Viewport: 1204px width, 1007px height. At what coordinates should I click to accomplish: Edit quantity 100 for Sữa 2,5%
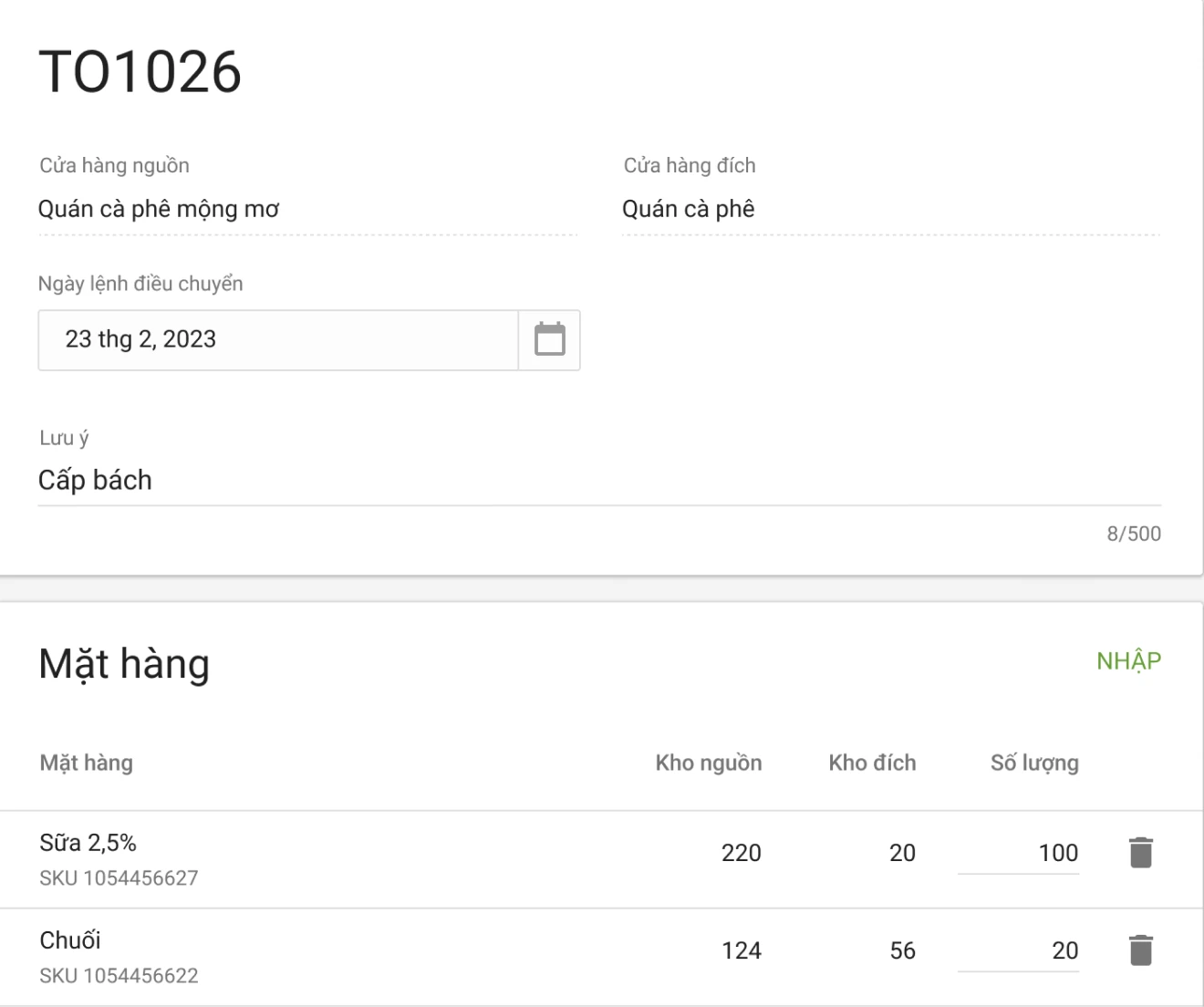pyautogui.click(x=1019, y=853)
